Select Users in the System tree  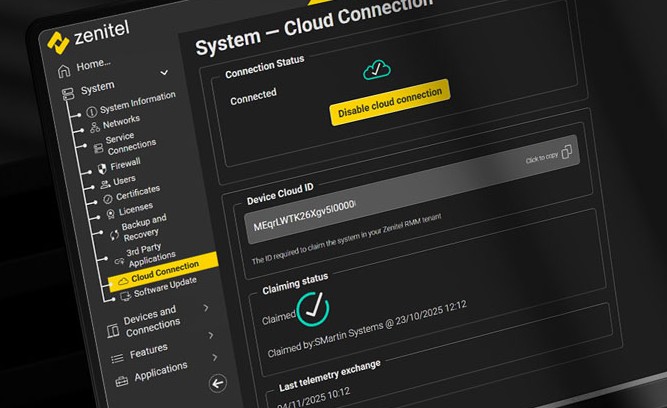[x=124, y=180]
